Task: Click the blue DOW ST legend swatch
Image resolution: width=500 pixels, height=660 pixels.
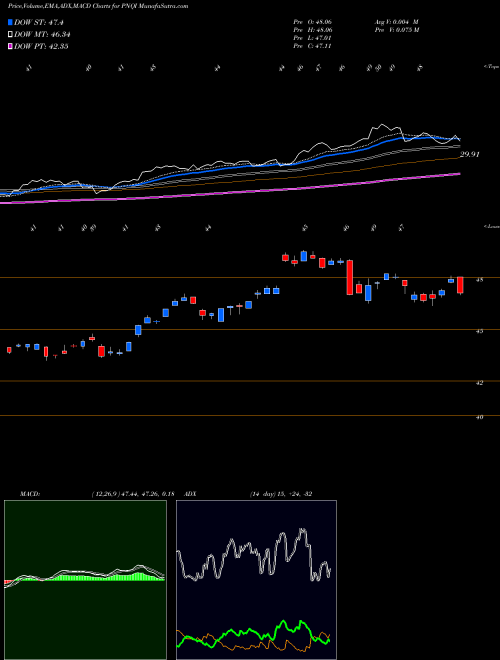Action: click(11, 22)
